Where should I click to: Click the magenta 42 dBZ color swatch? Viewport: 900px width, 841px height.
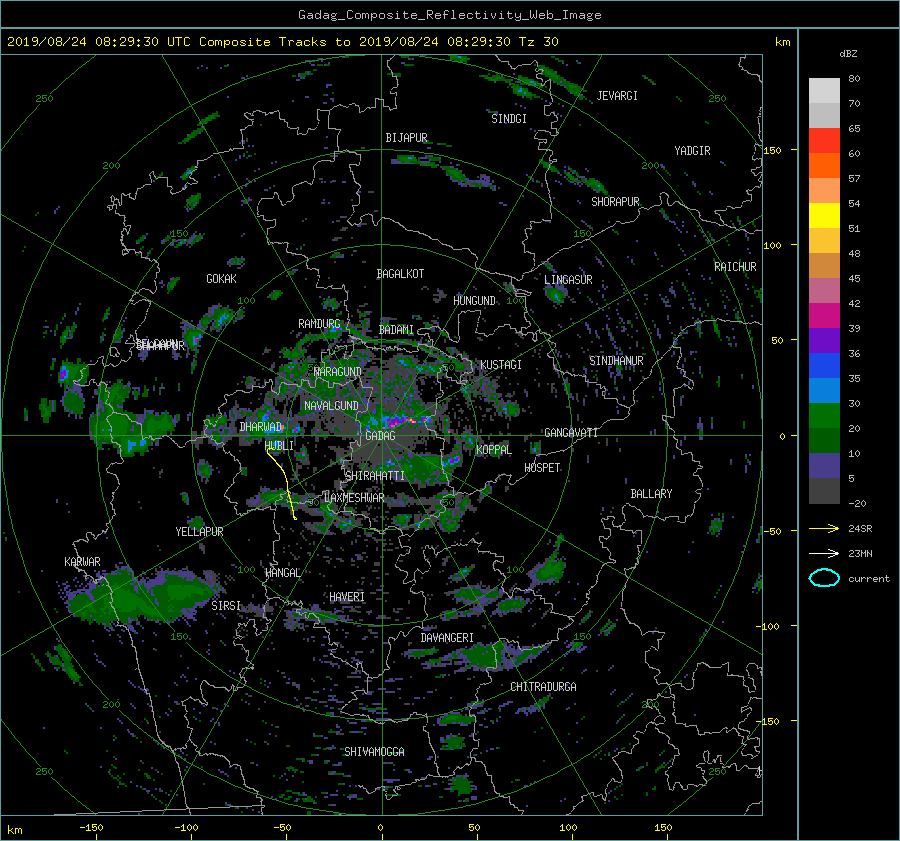tap(824, 315)
